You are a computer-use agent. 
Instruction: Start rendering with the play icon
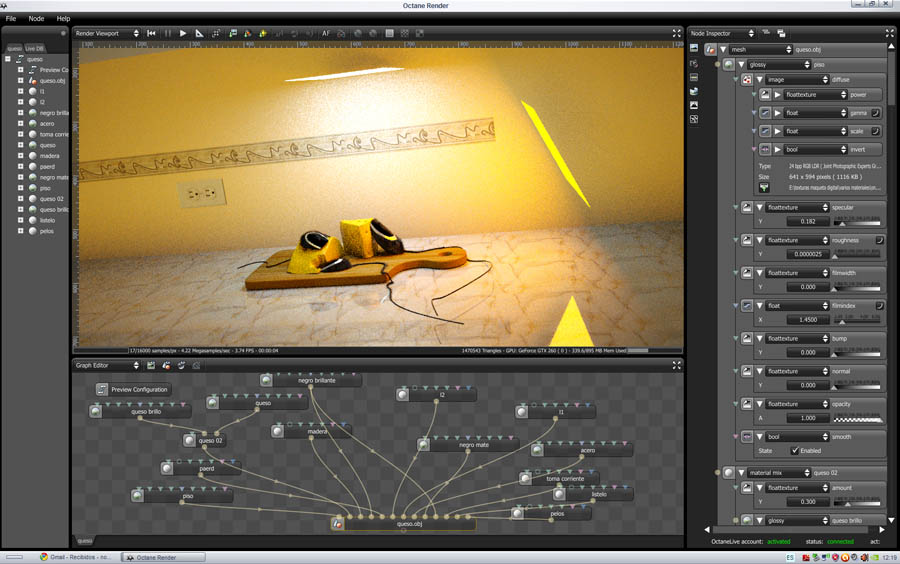(183, 33)
